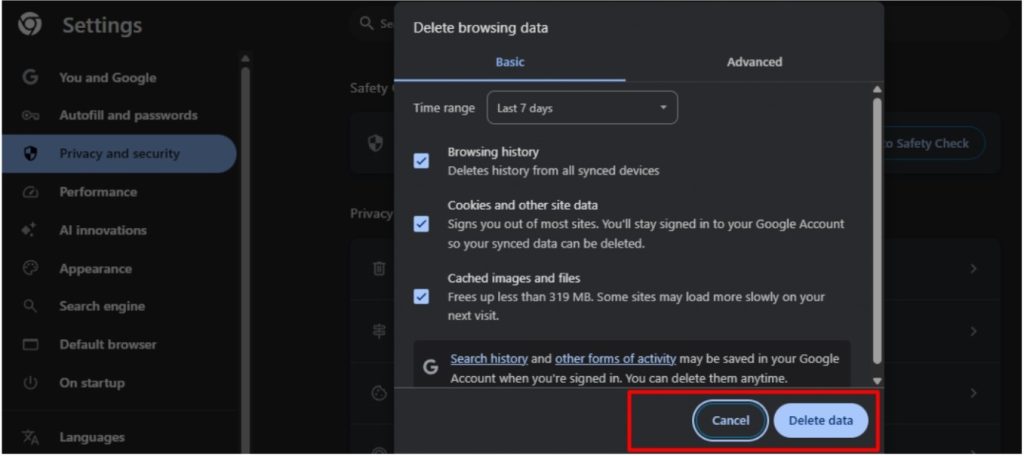Screen dimensions: 1024x456
Task: Expand first Privacy row chevron behind dialog
Action: tap(973, 269)
